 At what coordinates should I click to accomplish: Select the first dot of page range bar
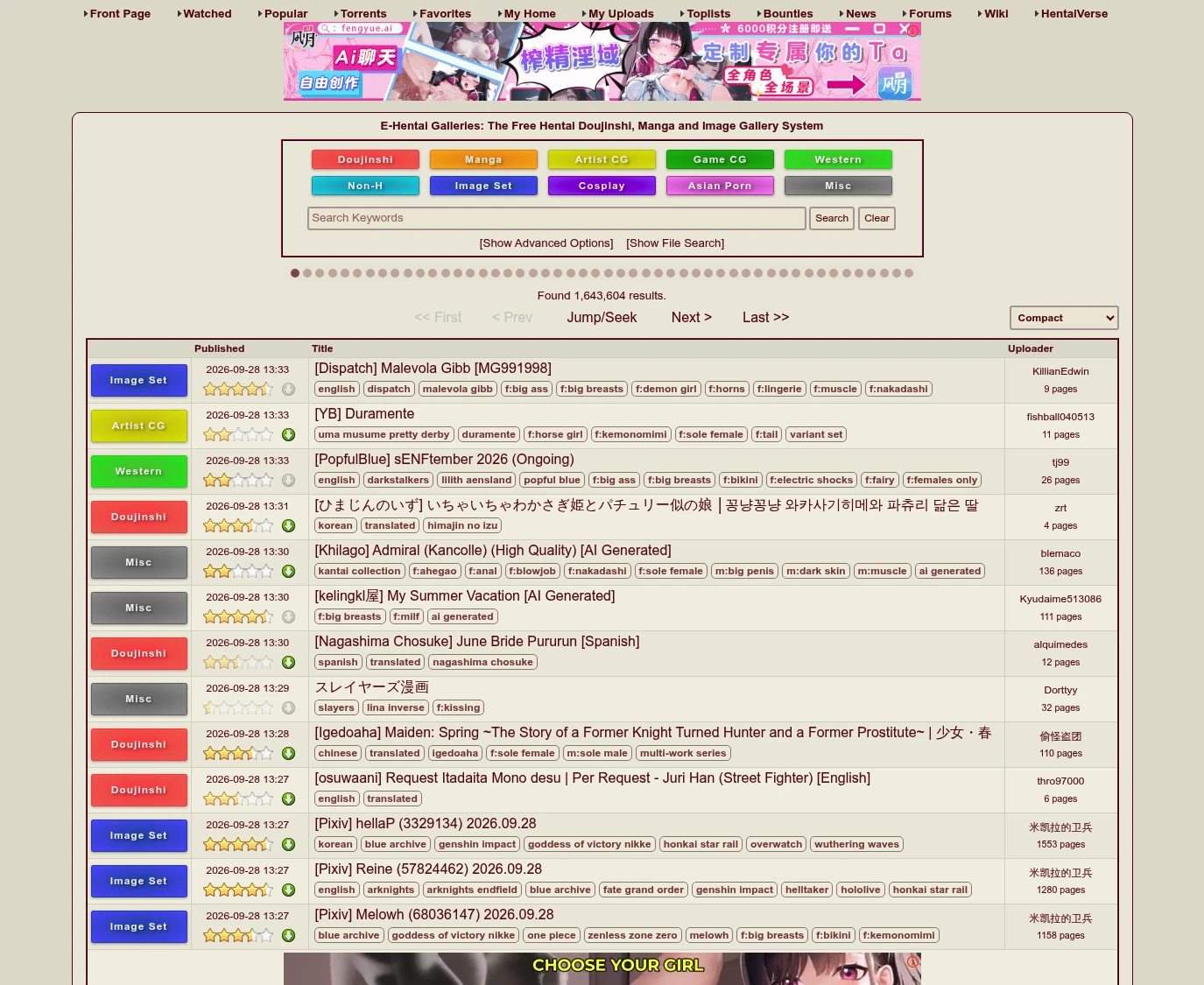(295, 273)
